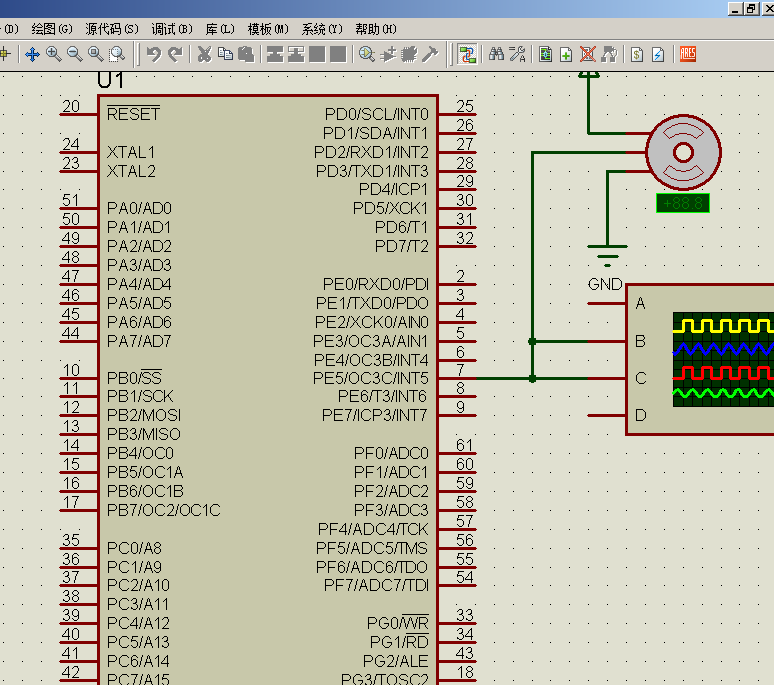Viewport: 774px width, 685px height.
Task: Click the undo arrow icon
Action: point(154,54)
